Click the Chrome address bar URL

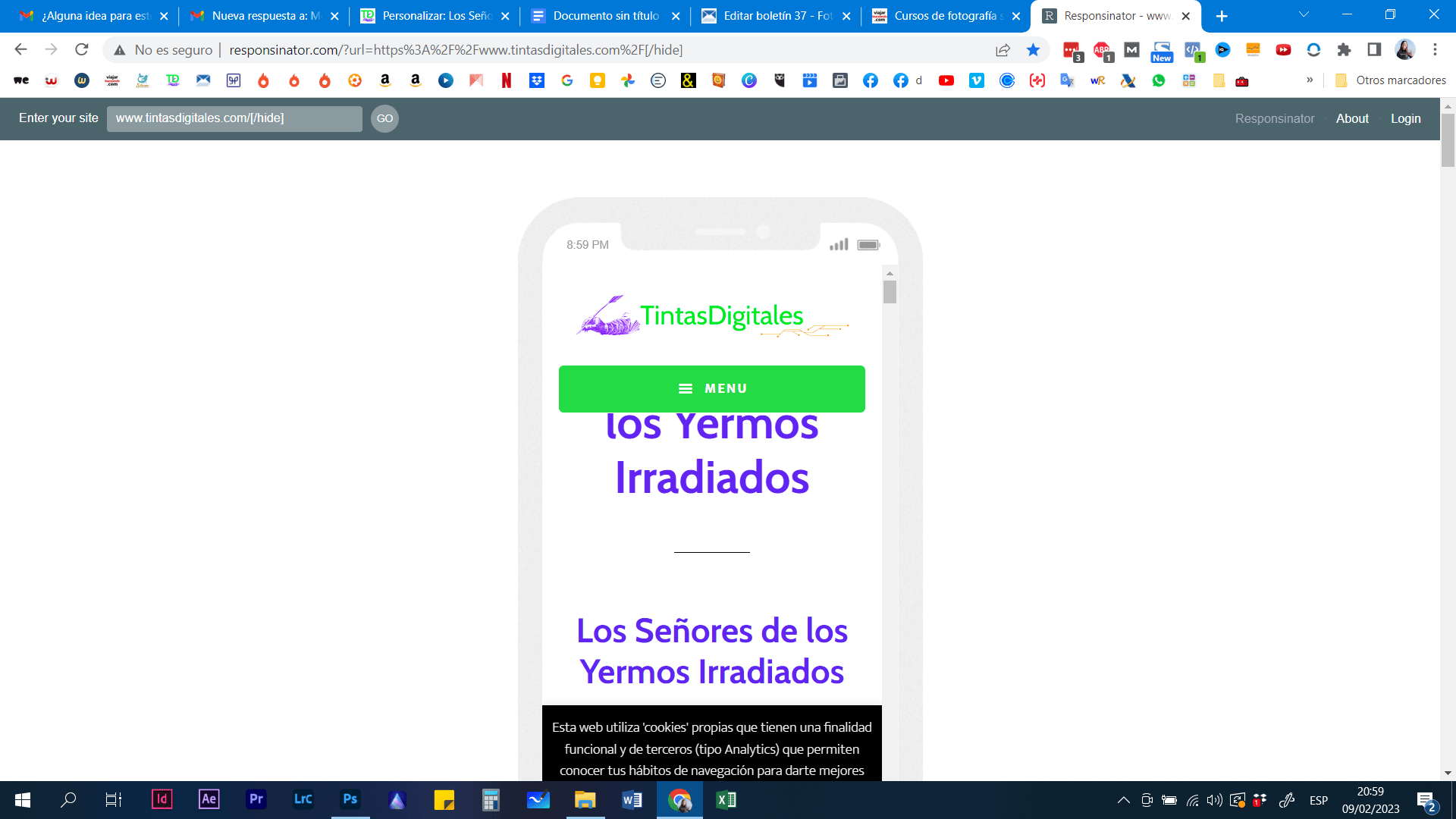point(456,50)
